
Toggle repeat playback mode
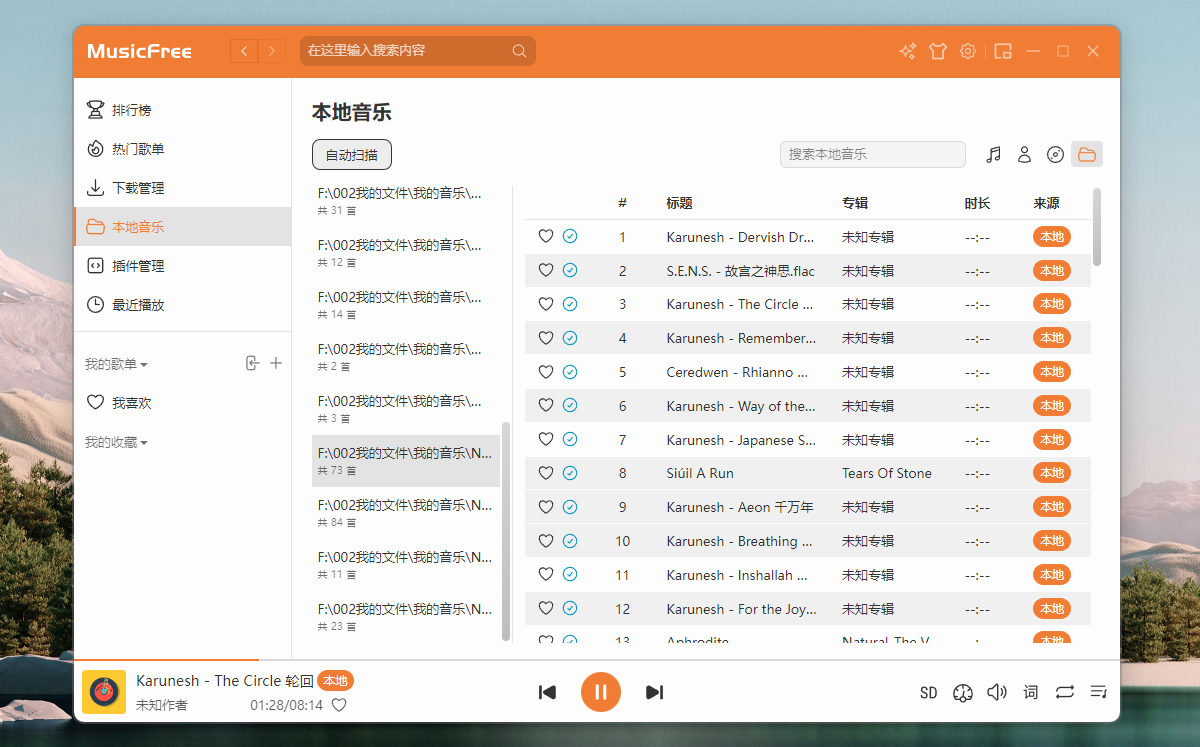(x=1064, y=692)
